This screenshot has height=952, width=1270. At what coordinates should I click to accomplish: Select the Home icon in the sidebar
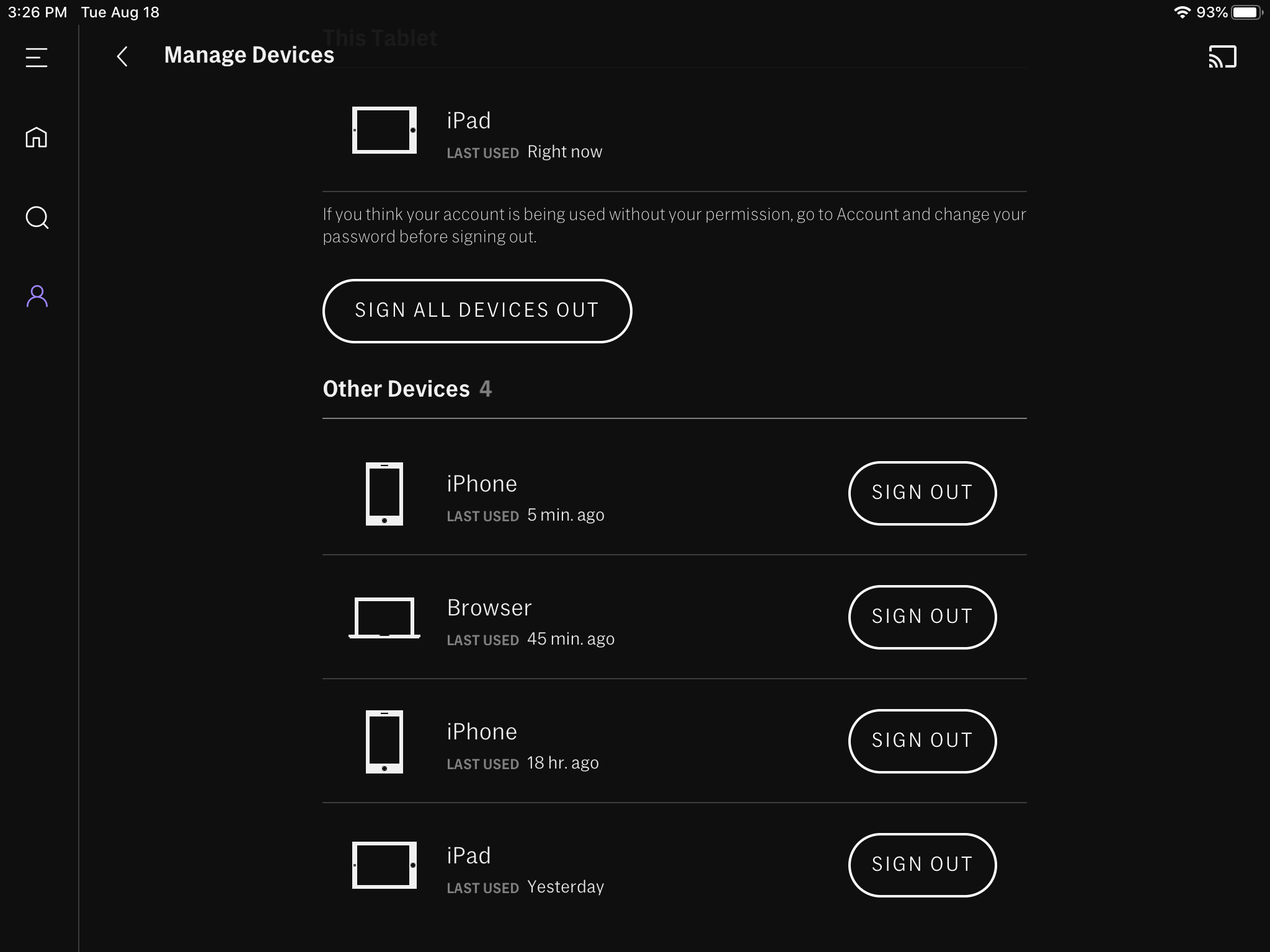[37, 138]
